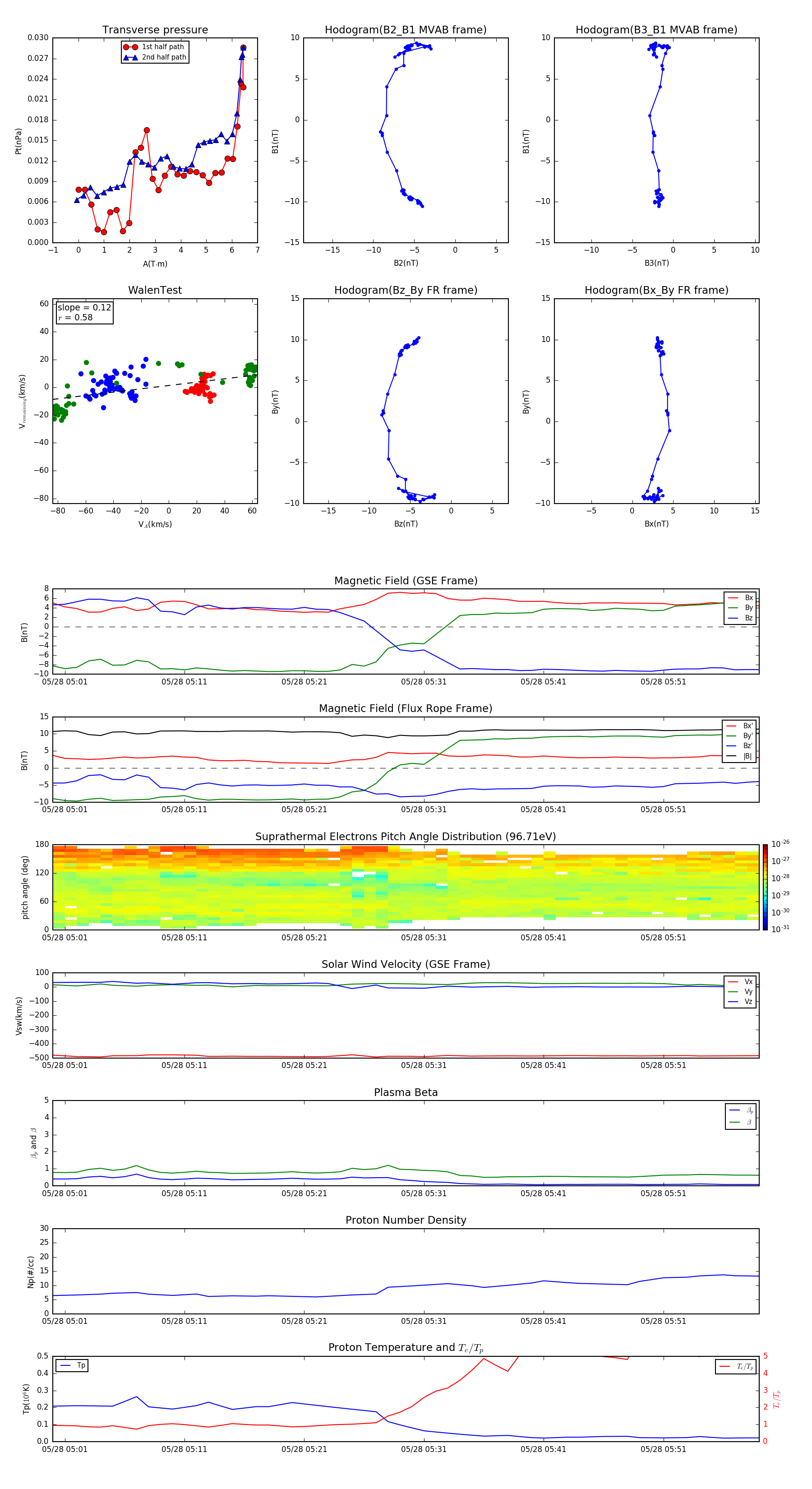
Task: Select 'Te/Tp' legend entry in temperature plot
Action: pos(736,1367)
